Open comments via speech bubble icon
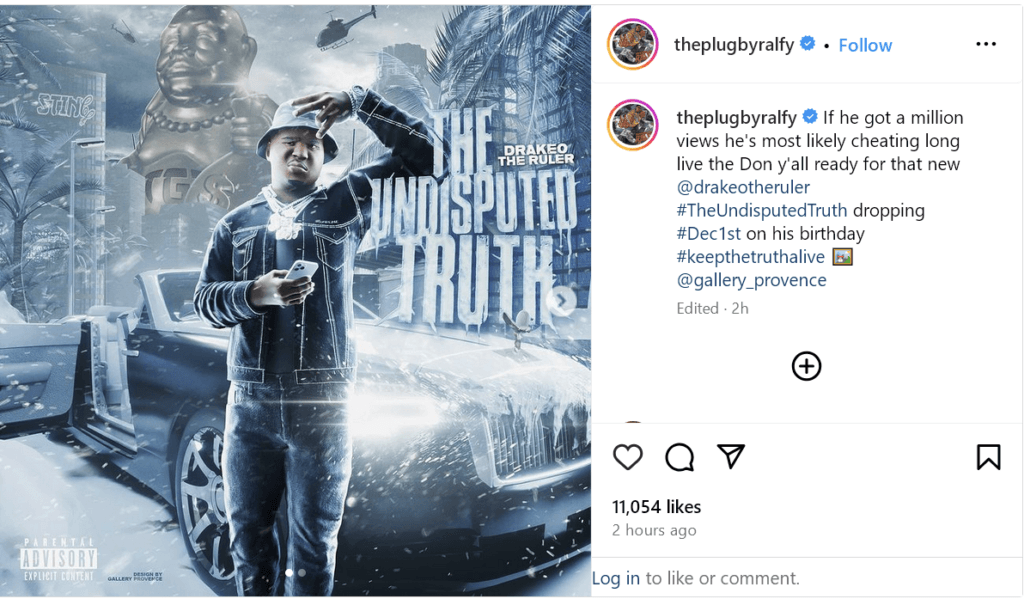This screenshot has height=599, width=1024. (679, 457)
